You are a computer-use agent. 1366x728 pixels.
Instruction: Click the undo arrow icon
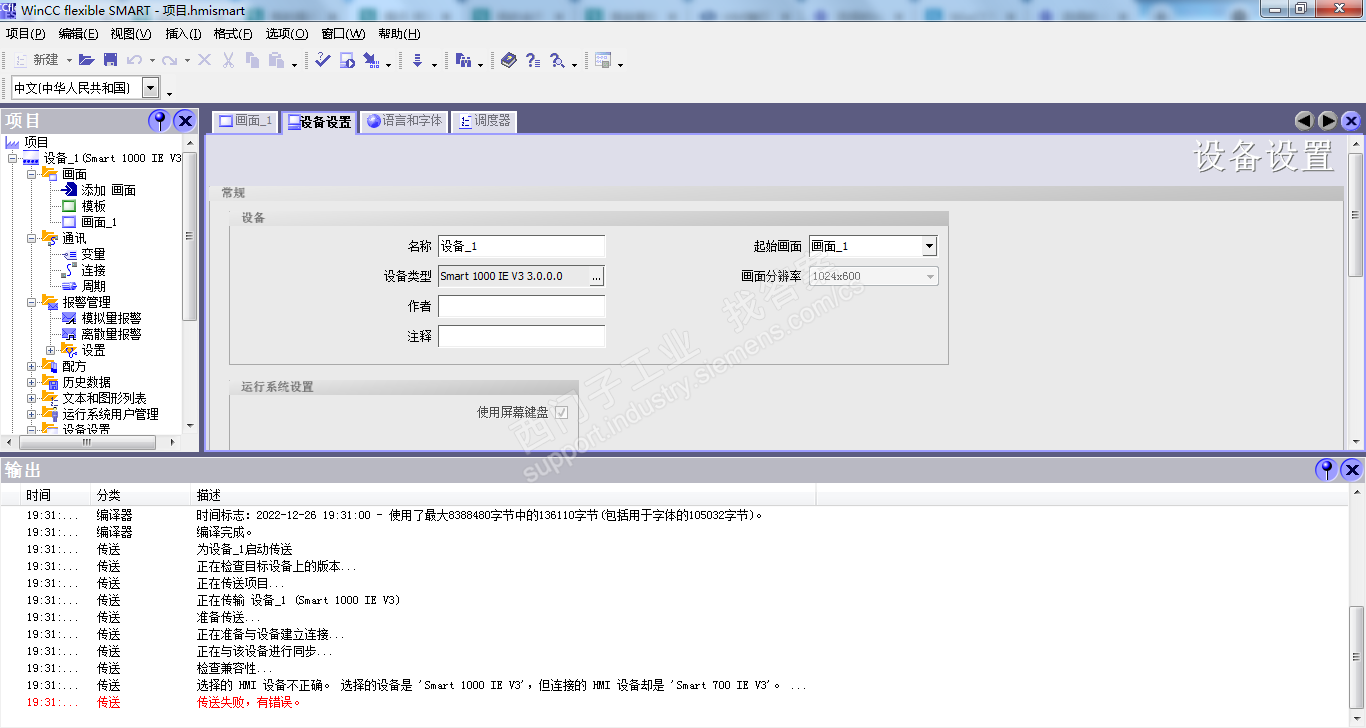pos(134,60)
